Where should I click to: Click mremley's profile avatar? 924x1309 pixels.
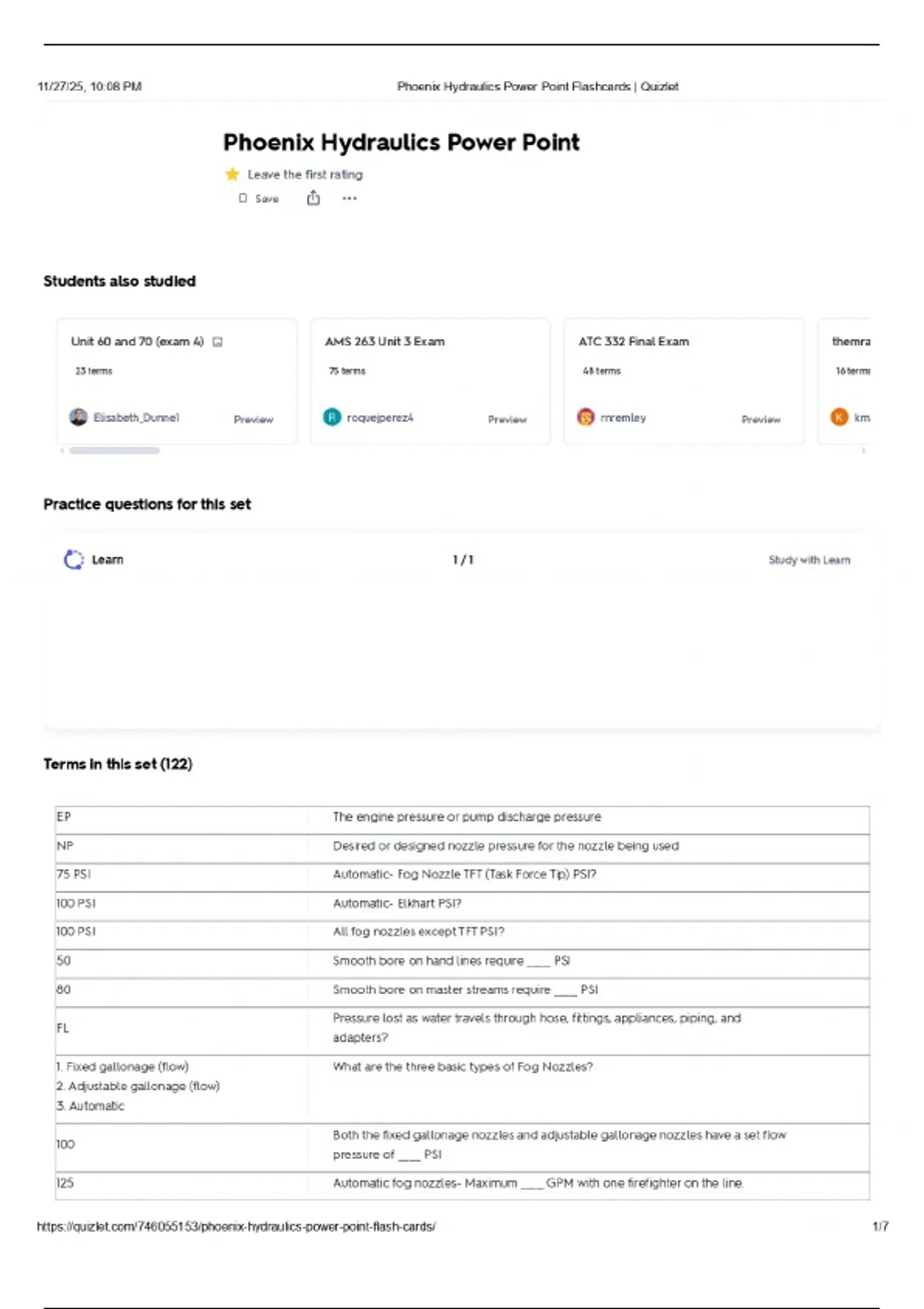(586, 417)
